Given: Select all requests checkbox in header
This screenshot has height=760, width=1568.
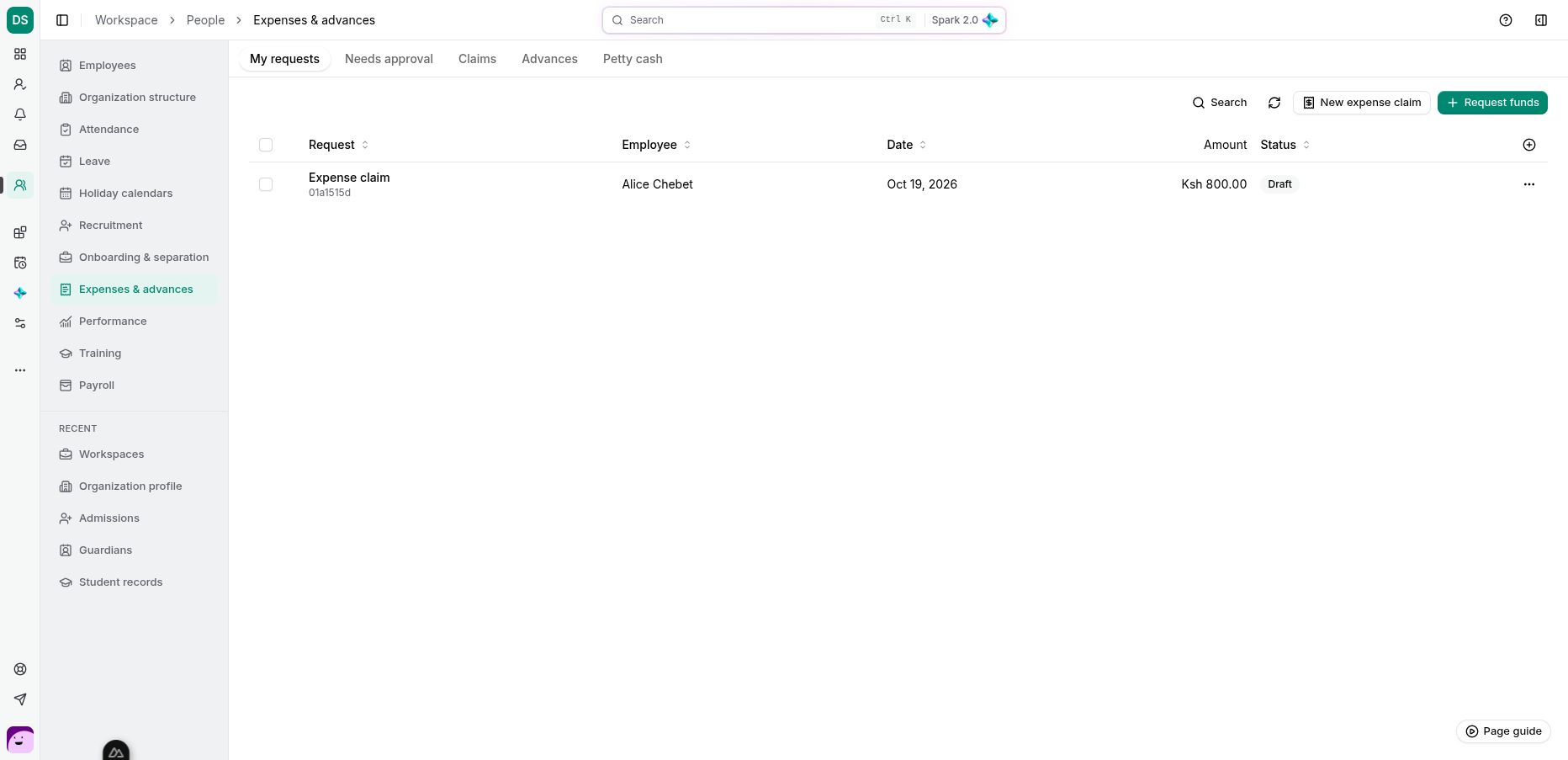Looking at the screenshot, I should [x=266, y=145].
